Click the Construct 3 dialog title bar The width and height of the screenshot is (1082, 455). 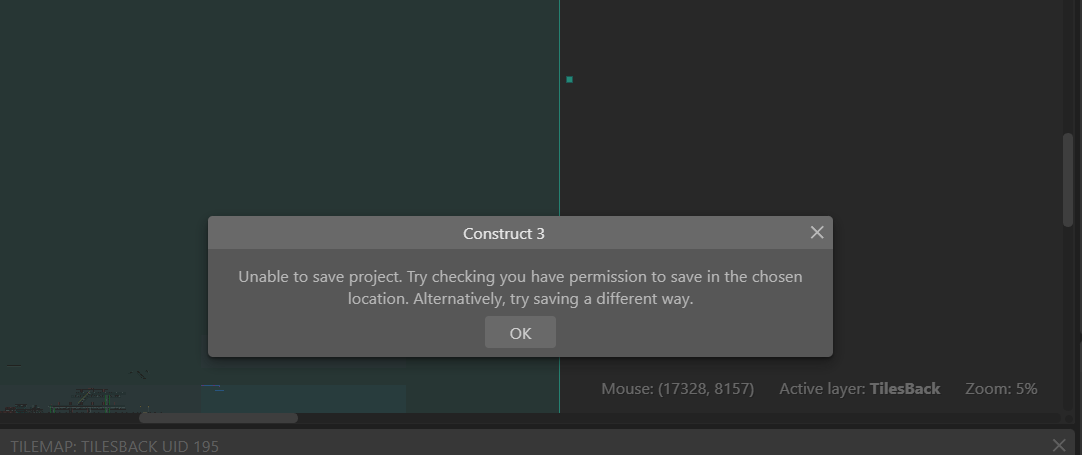click(x=504, y=233)
